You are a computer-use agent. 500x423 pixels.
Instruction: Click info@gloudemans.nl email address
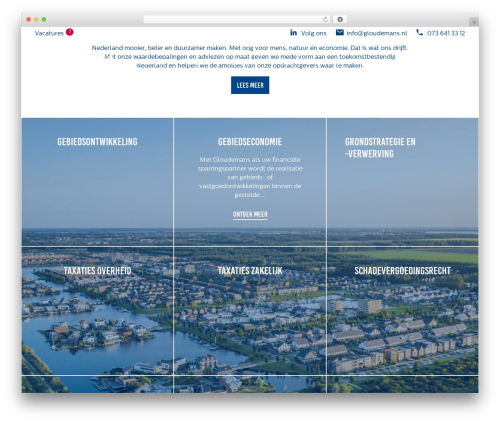click(x=377, y=33)
